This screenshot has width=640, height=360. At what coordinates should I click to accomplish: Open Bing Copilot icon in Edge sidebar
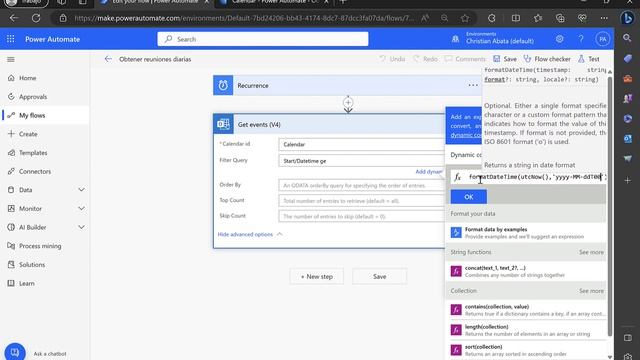coord(627,18)
